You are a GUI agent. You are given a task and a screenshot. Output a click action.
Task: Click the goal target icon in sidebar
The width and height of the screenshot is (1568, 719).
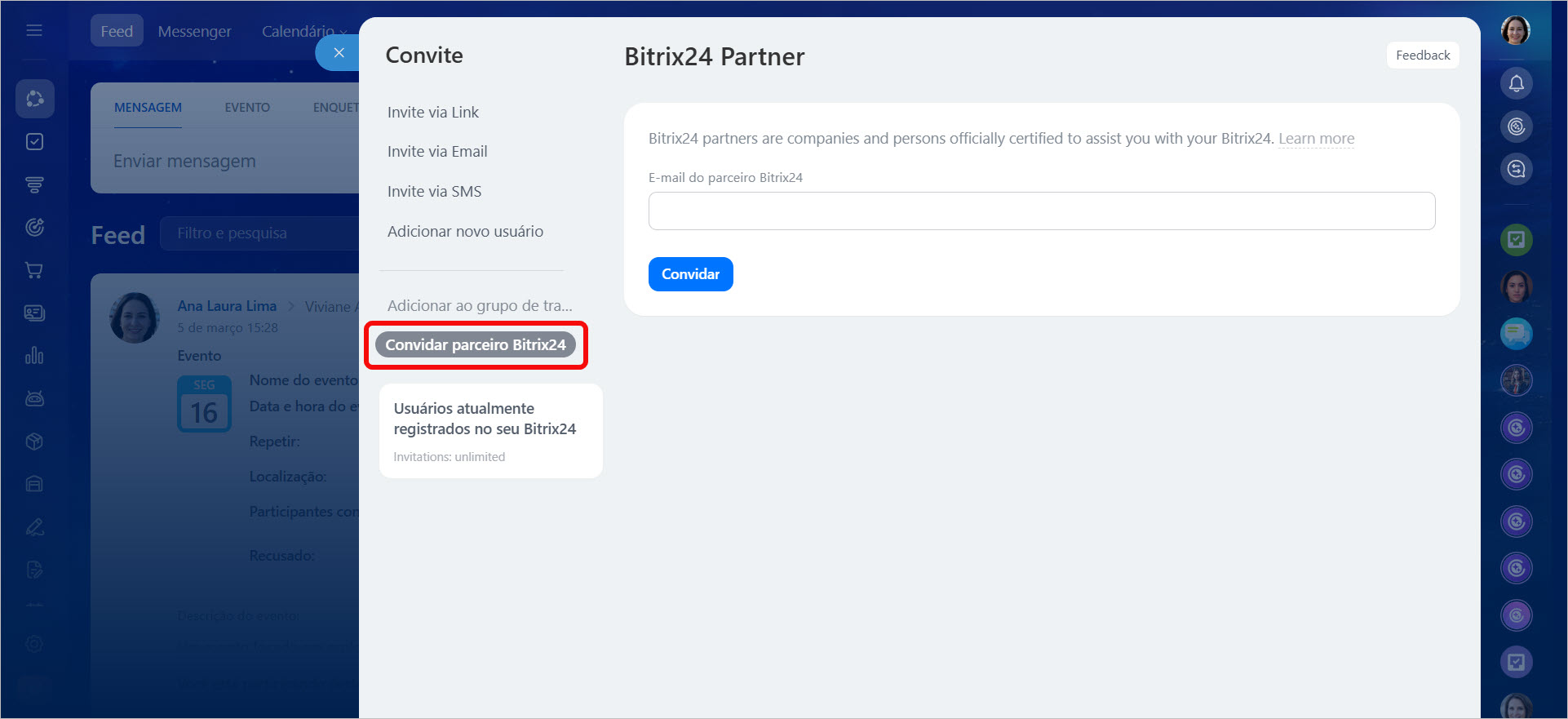click(34, 228)
